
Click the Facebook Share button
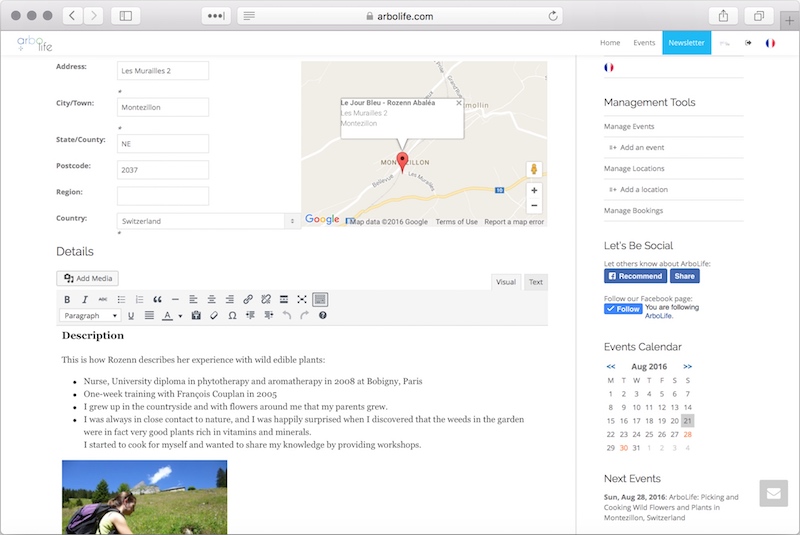tap(684, 276)
